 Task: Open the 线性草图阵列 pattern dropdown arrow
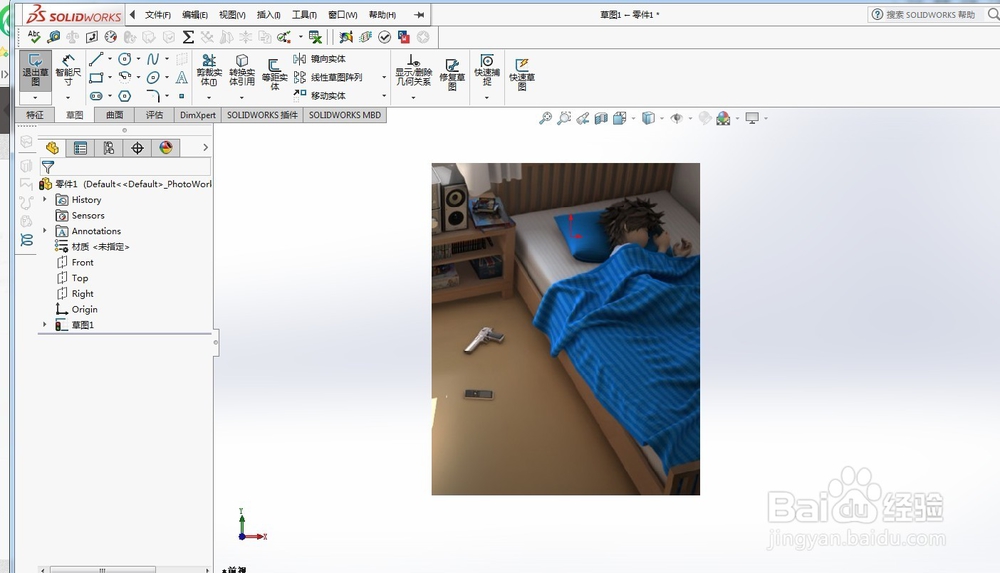point(384,77)
